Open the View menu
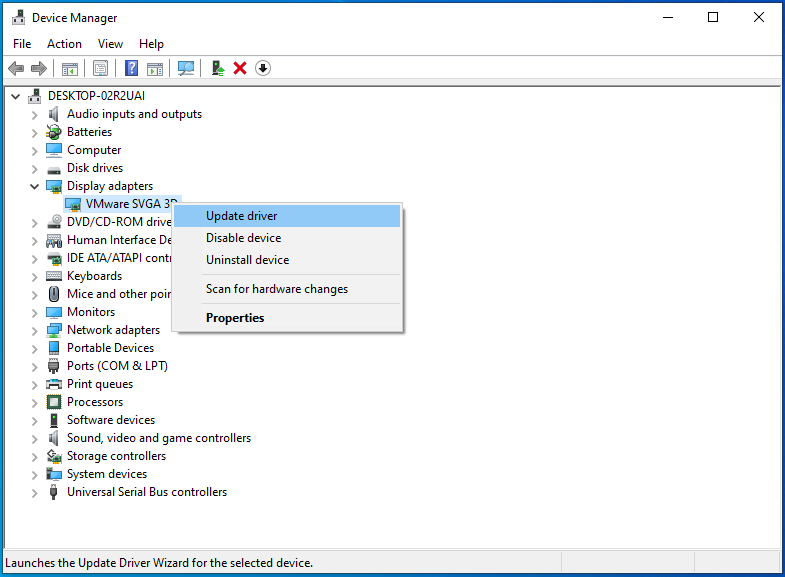Viewport: 785px width, 577px height. [110, 44]
